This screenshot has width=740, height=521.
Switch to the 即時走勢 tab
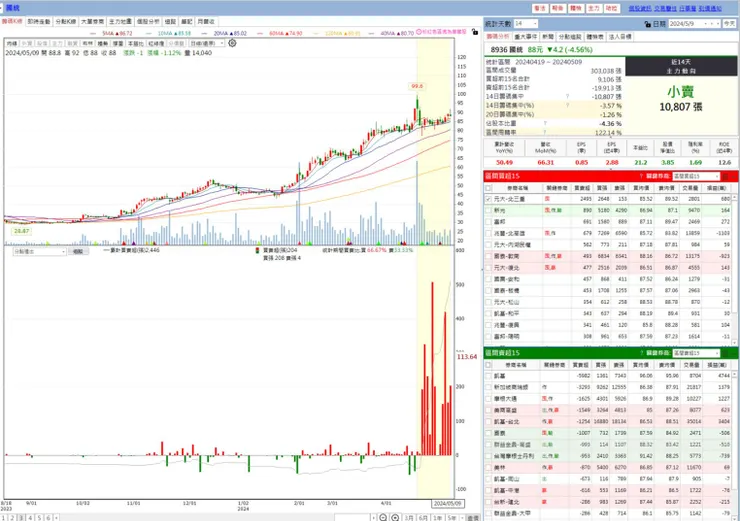coord(39,22)
